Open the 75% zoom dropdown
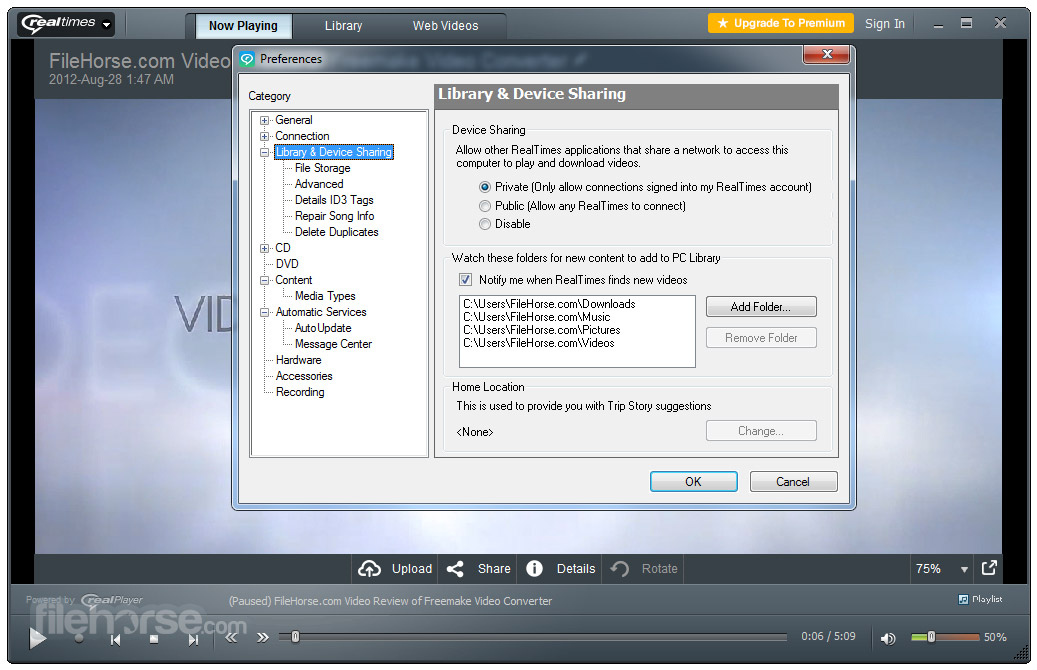Image resolution: width=1037 pixels, height=670 pixels. click(x=964, y=569)
